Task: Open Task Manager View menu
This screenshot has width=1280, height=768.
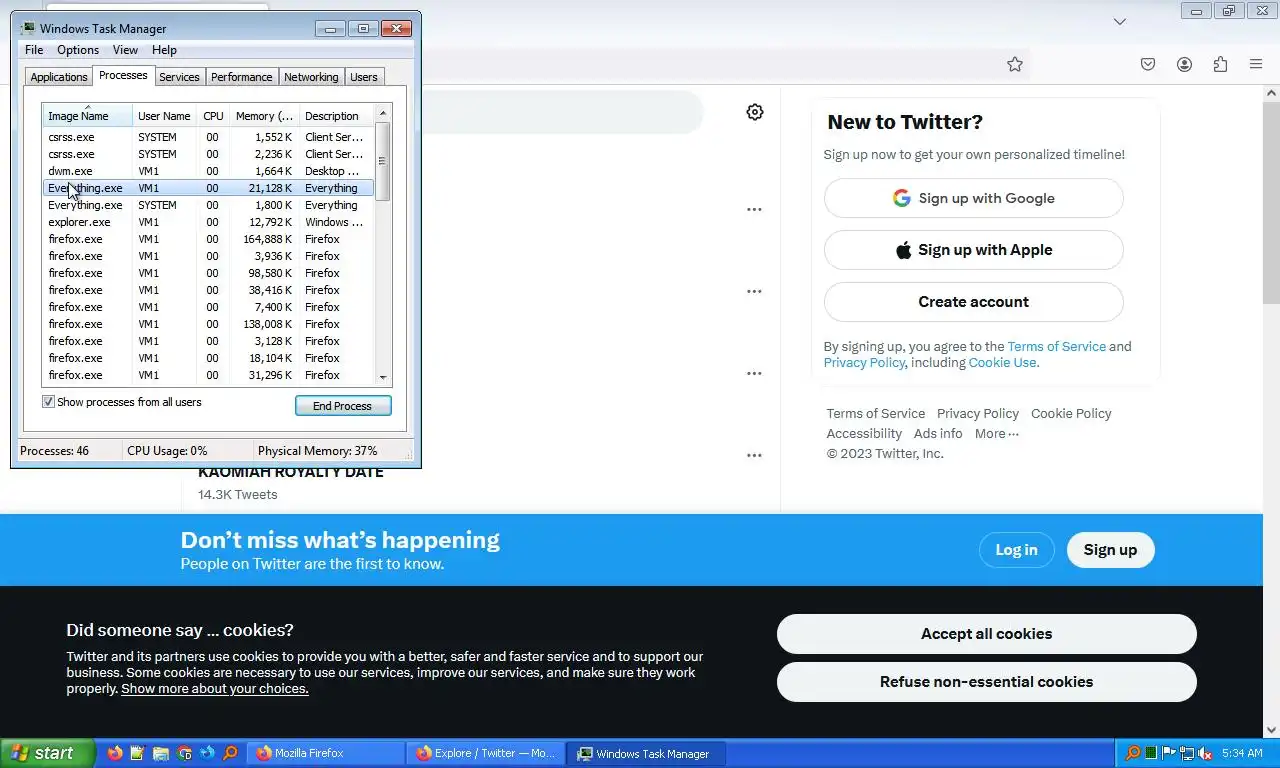Action: click(125, 50)
